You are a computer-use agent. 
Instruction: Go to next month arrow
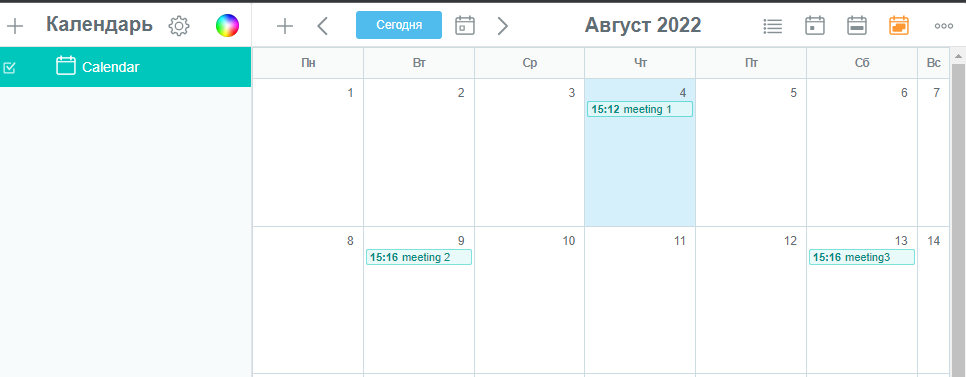[503, 26]
